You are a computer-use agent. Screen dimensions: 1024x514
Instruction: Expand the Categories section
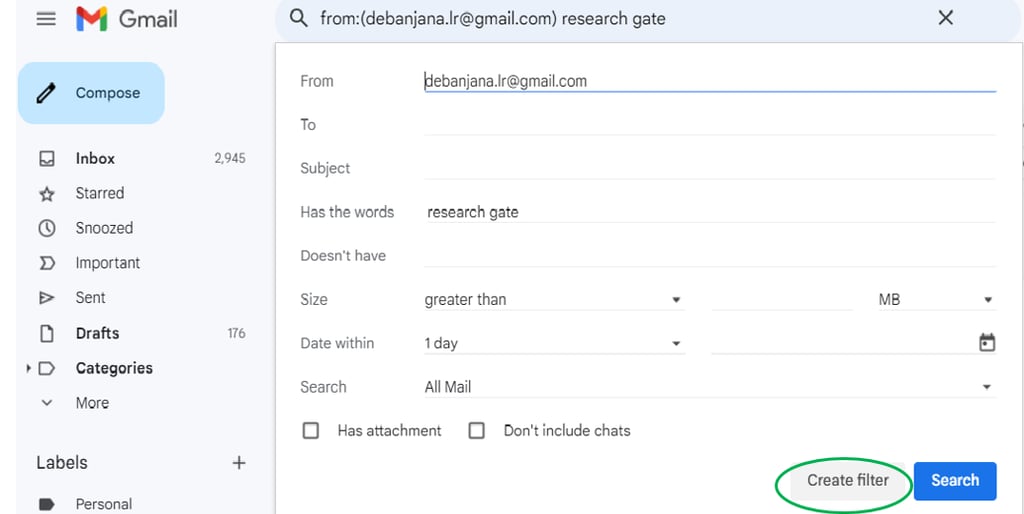pos(29,368)
